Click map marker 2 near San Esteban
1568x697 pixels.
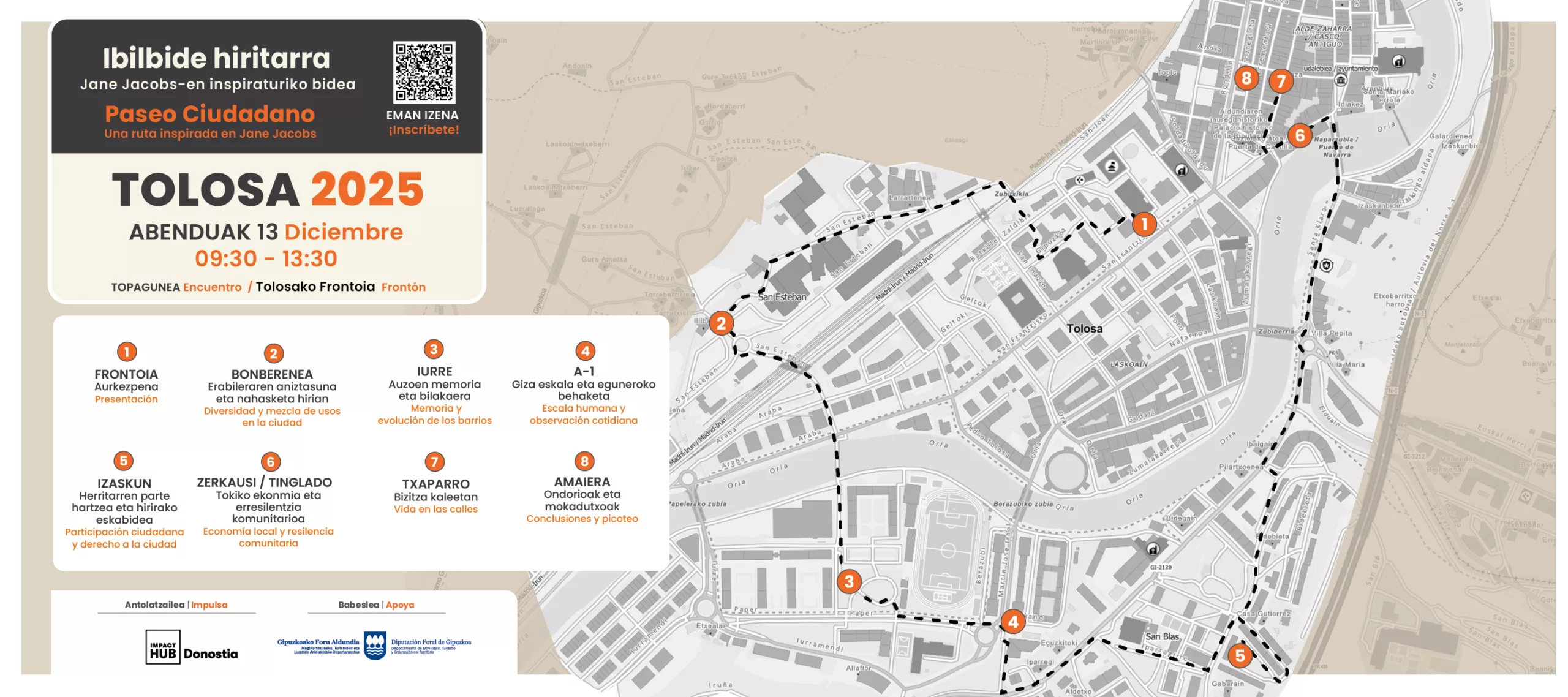coord(721,323)
